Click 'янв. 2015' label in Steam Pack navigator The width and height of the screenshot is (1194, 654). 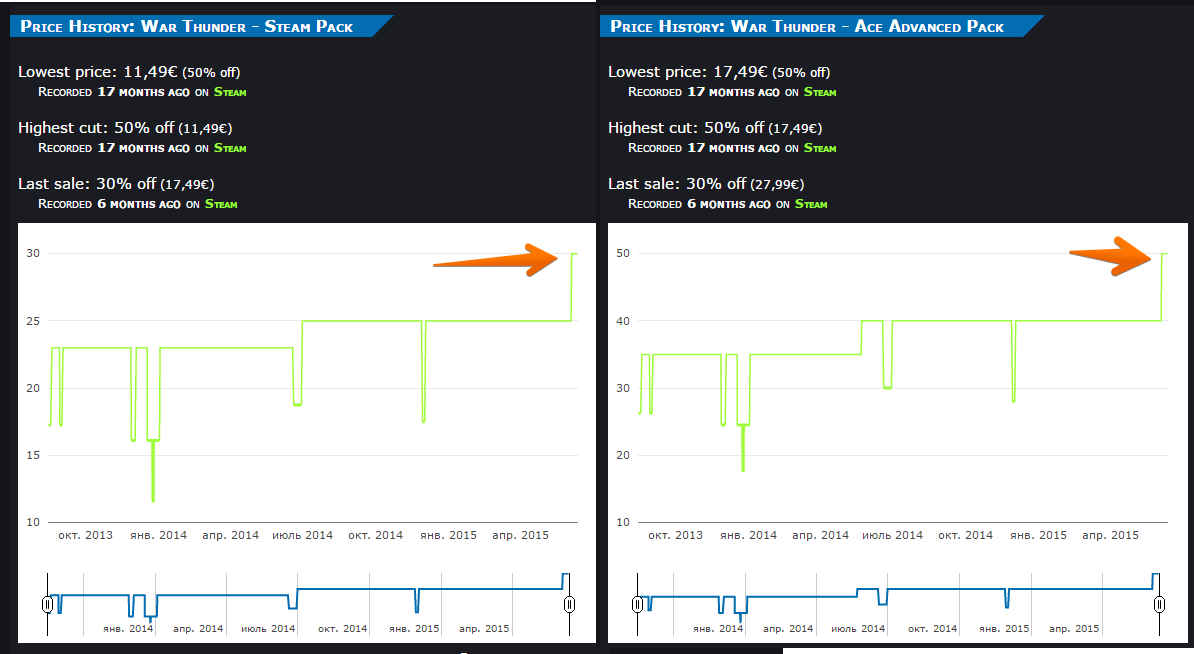[x=414, y=629]
